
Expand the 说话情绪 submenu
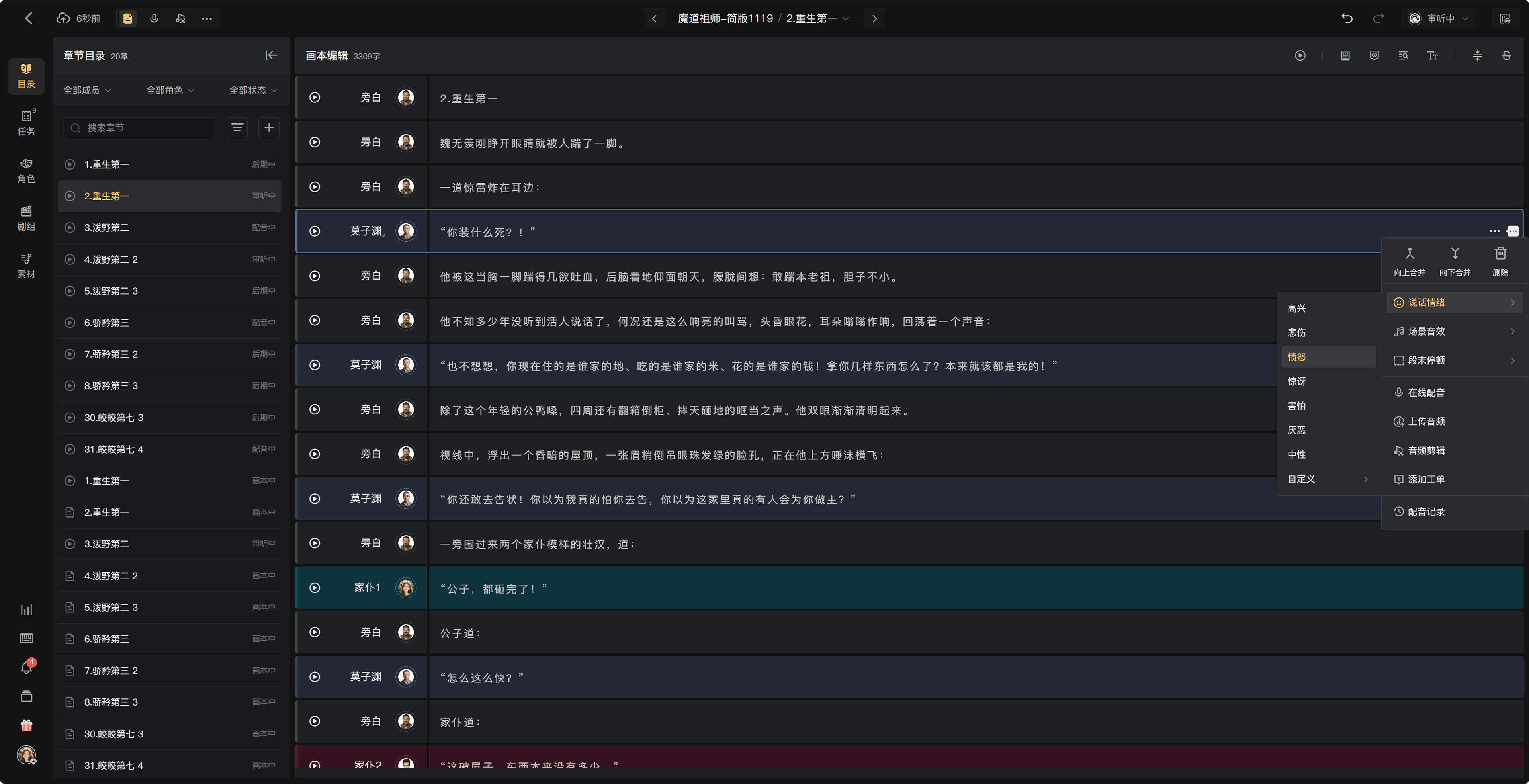pos(1454,303)
